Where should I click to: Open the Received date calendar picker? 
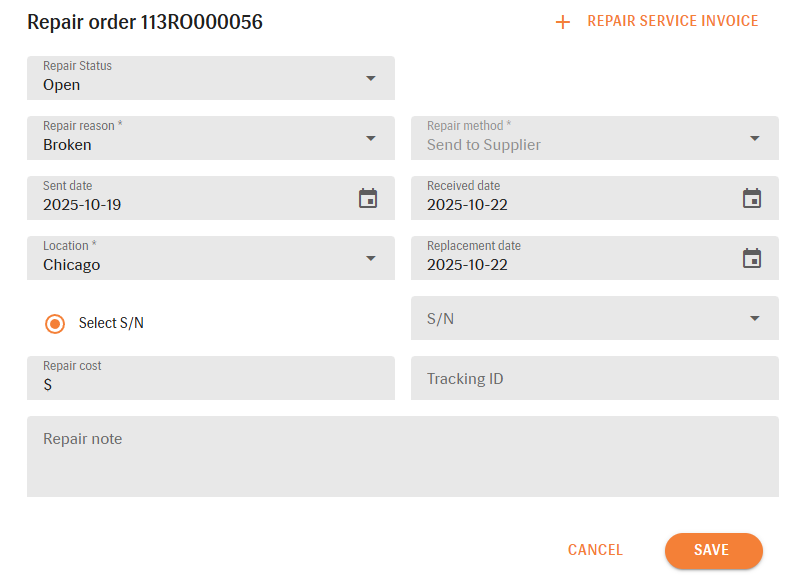click(x=752, y=198)
